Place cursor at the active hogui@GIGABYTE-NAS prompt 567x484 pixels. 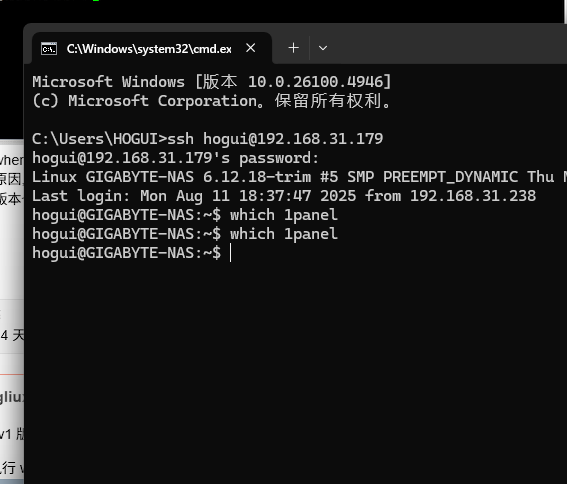pyautogui.click(x=230, y=252)
